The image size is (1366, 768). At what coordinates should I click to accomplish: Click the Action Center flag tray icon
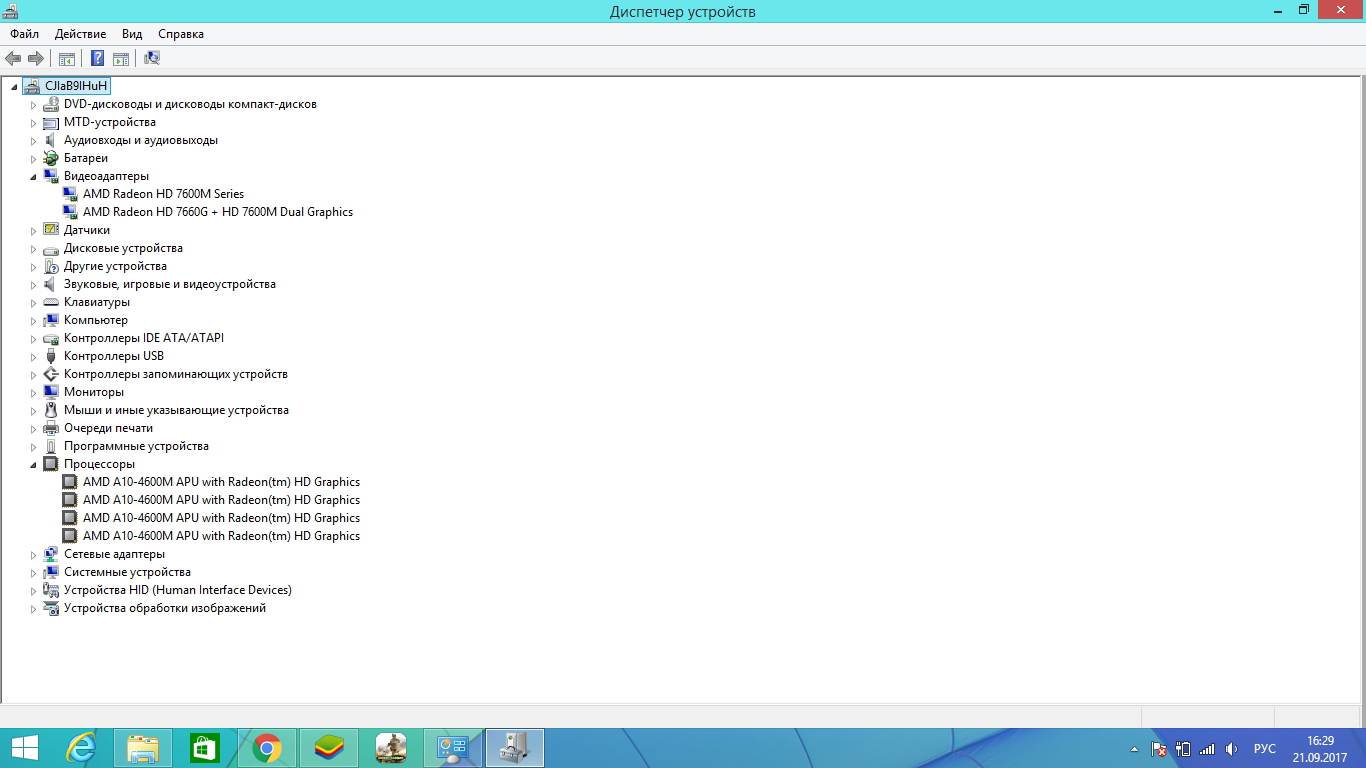[1160, 749]
